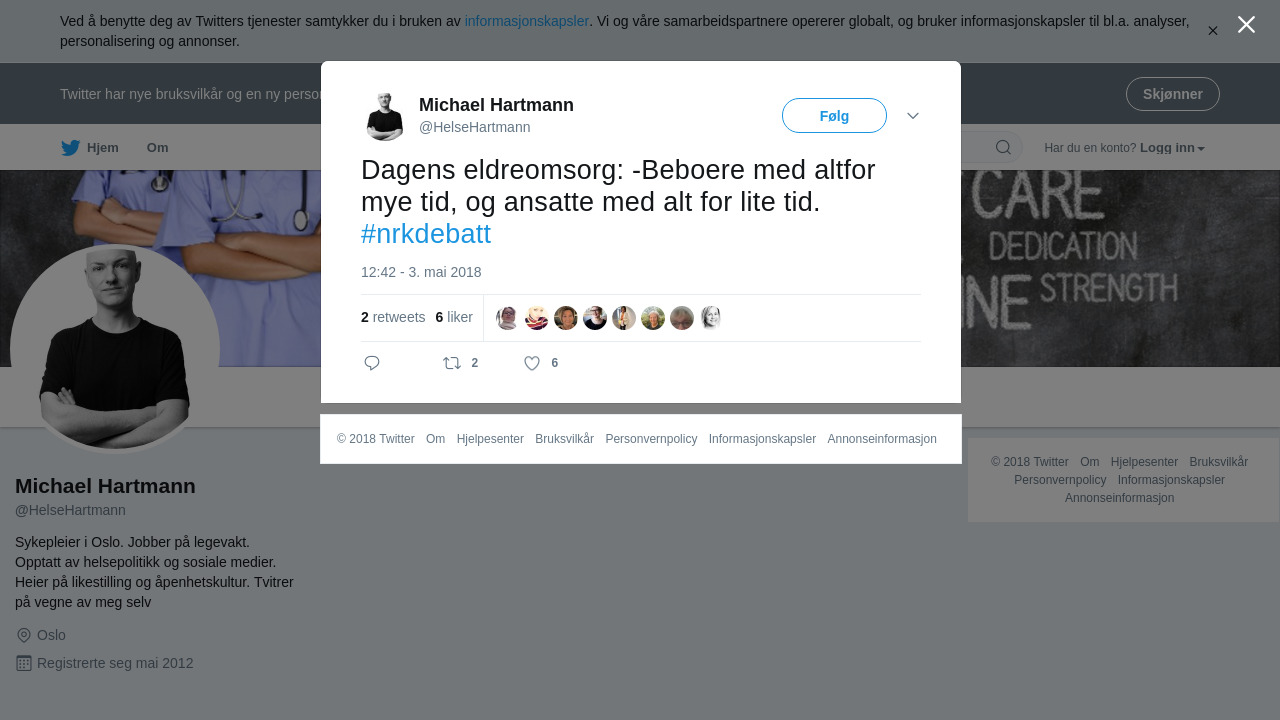Image resolution: width=1280 pixels, height=720 pixels.
Task: Expand the tweet options chevron menu
Action: pyautogui.click(x=913, y=116)
